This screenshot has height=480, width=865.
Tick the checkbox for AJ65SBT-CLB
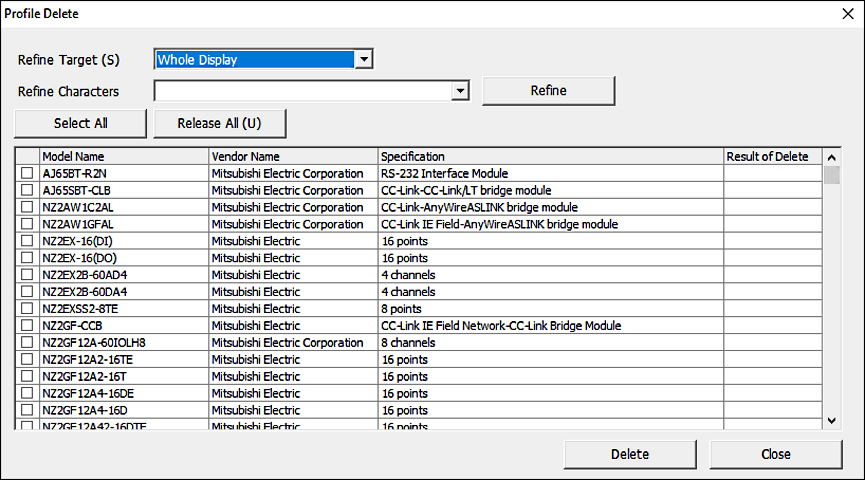[x=26, y=190]
